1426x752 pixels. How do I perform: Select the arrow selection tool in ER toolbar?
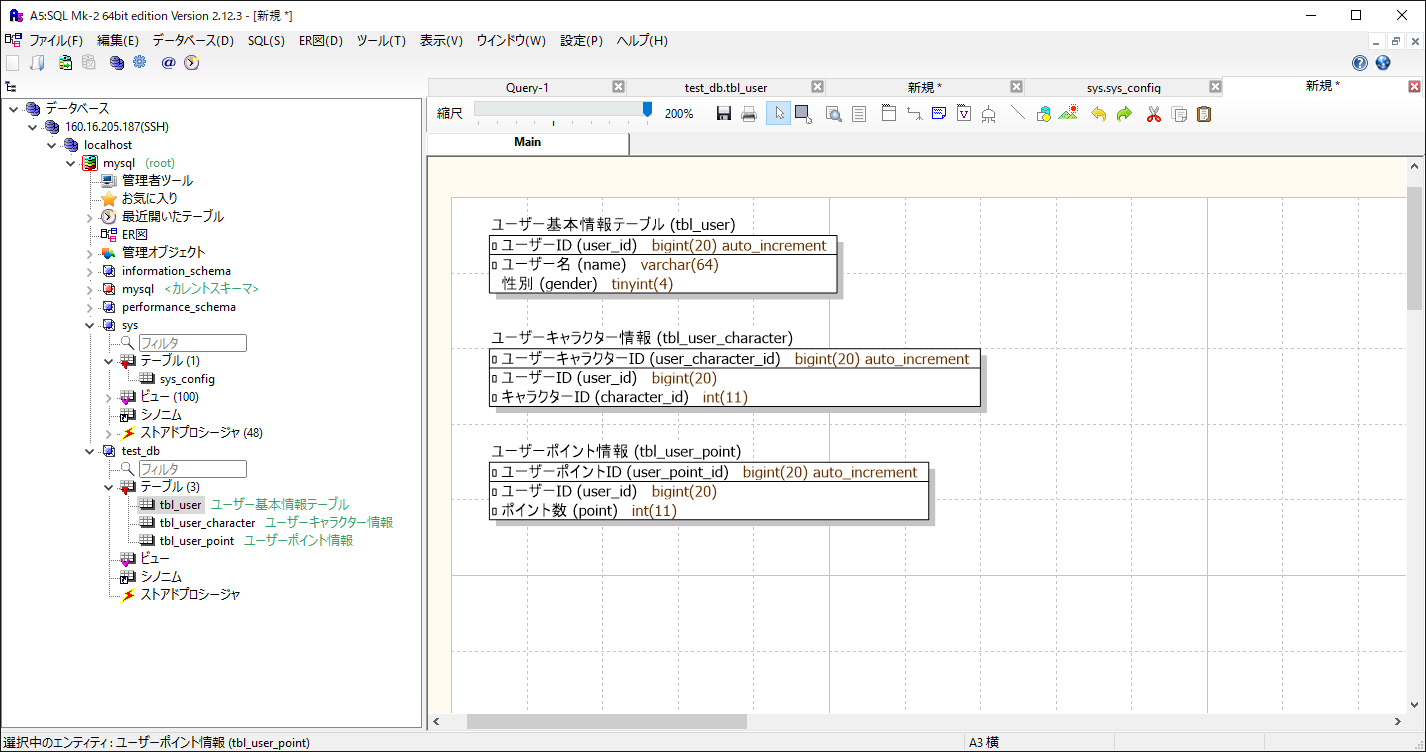click(x=777, y=113)
